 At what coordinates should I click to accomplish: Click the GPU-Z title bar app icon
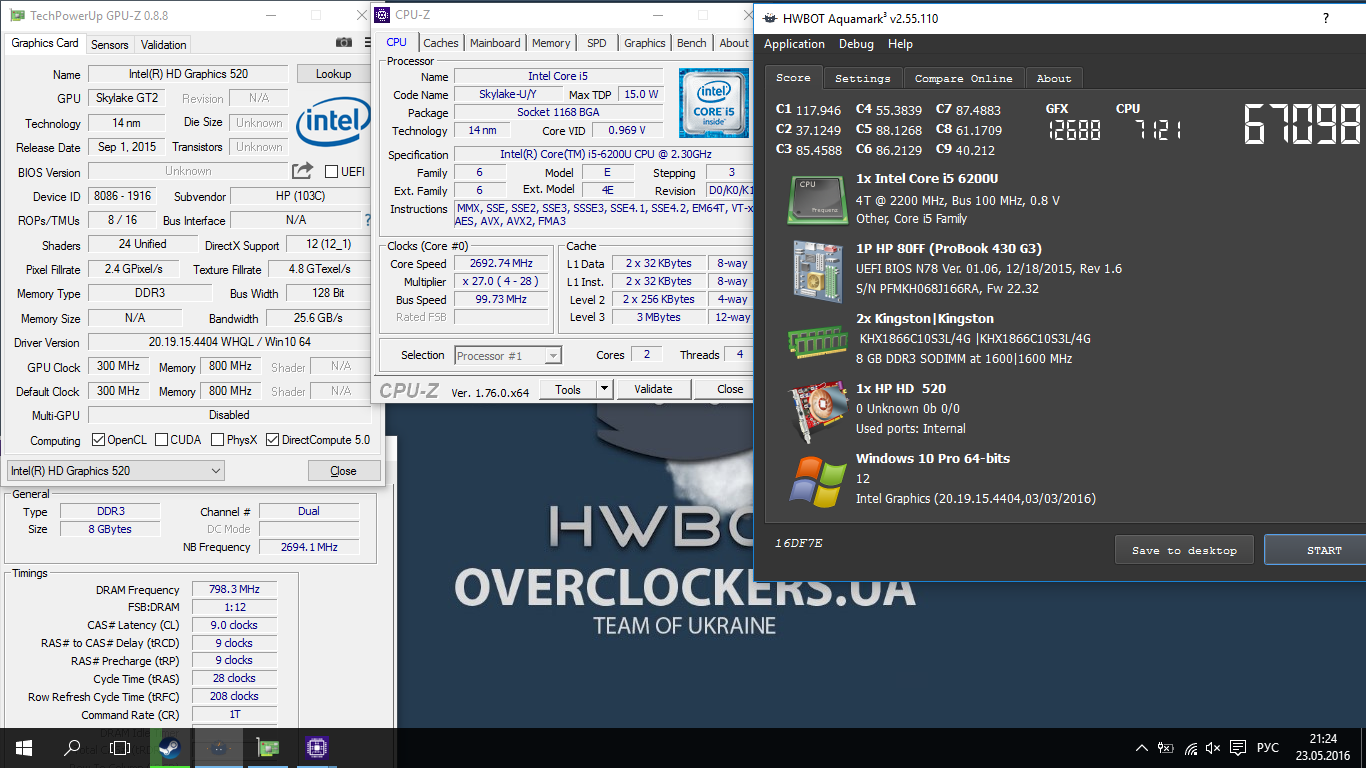tap(17, 15)
